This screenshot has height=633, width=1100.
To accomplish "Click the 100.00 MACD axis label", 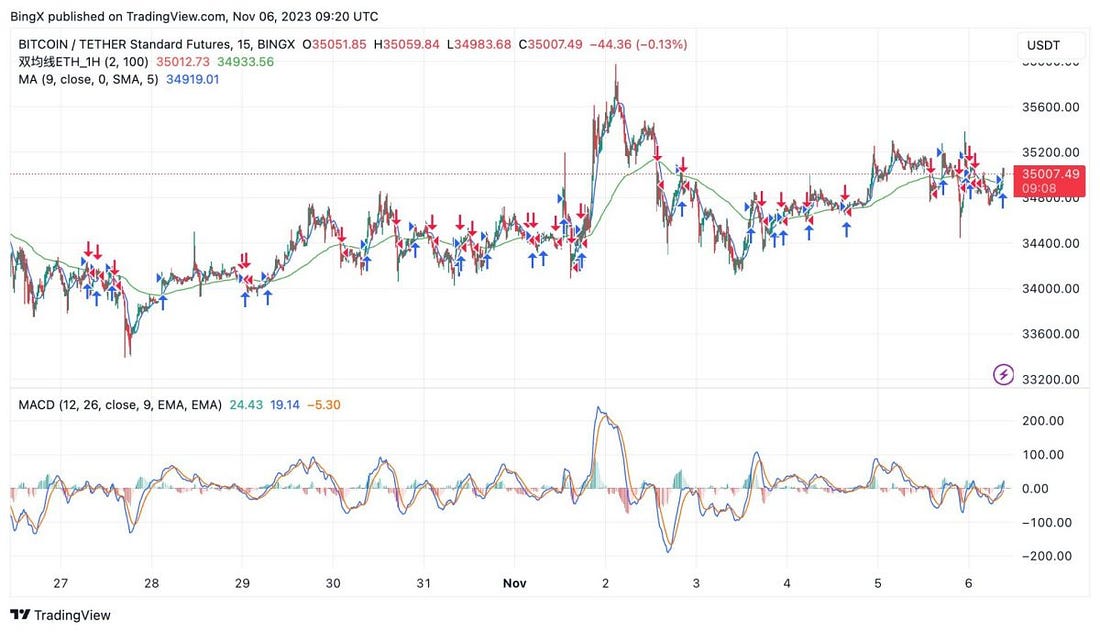I will (x=1042, y=455).
